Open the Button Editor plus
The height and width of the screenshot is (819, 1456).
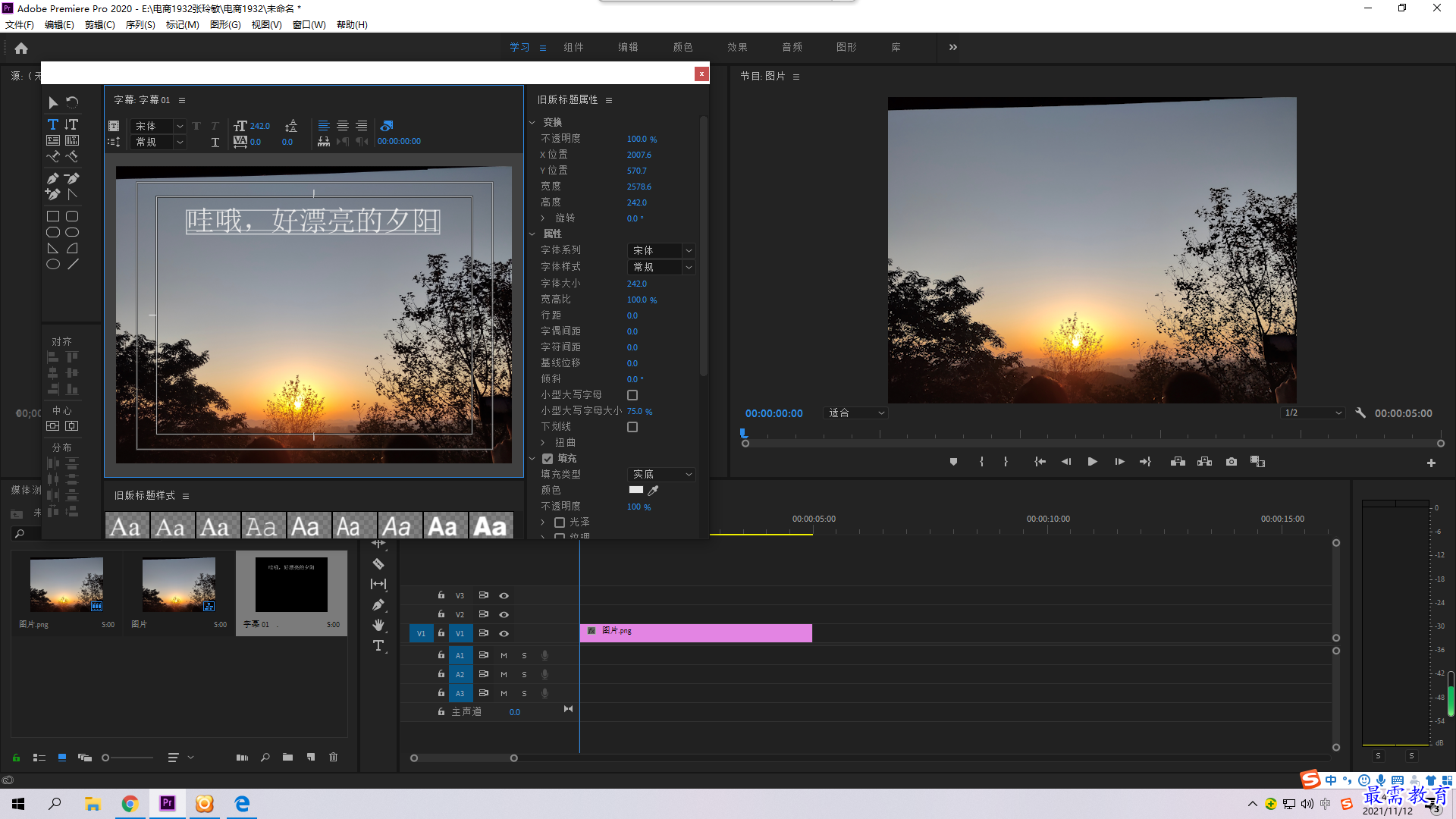1431,463
